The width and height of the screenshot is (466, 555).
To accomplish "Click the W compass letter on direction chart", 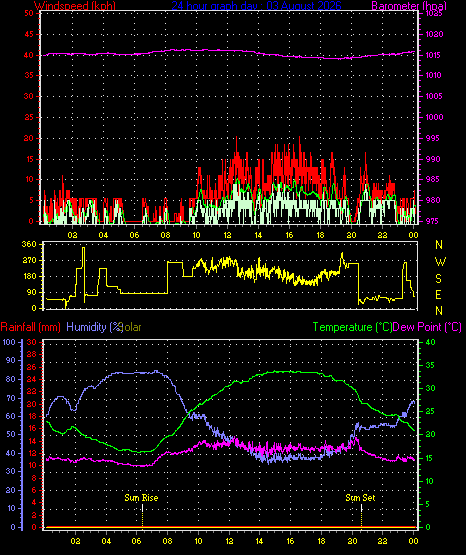I will (x=440, y=262).
